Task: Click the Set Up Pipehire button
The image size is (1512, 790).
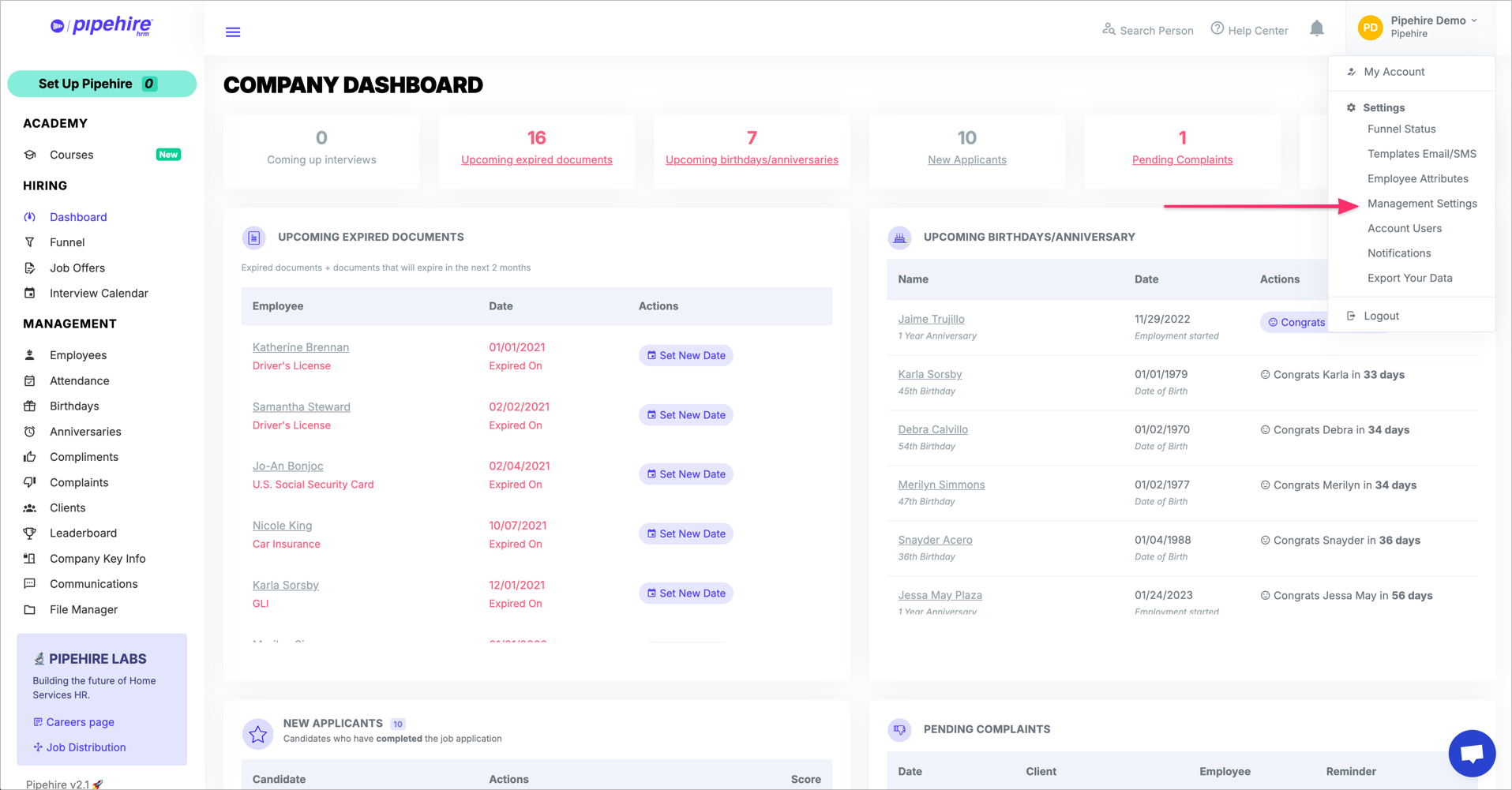Action: click(102, 84)
